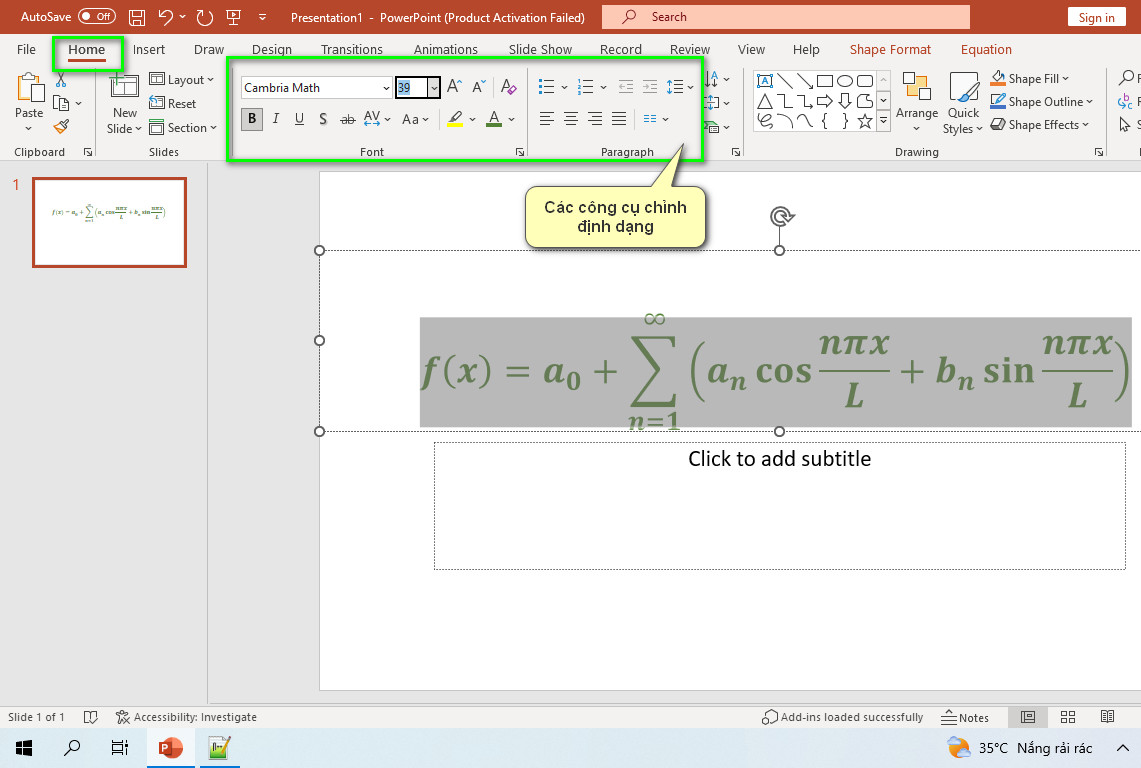Click the Save icon in title bar

(x=136, y=17)
